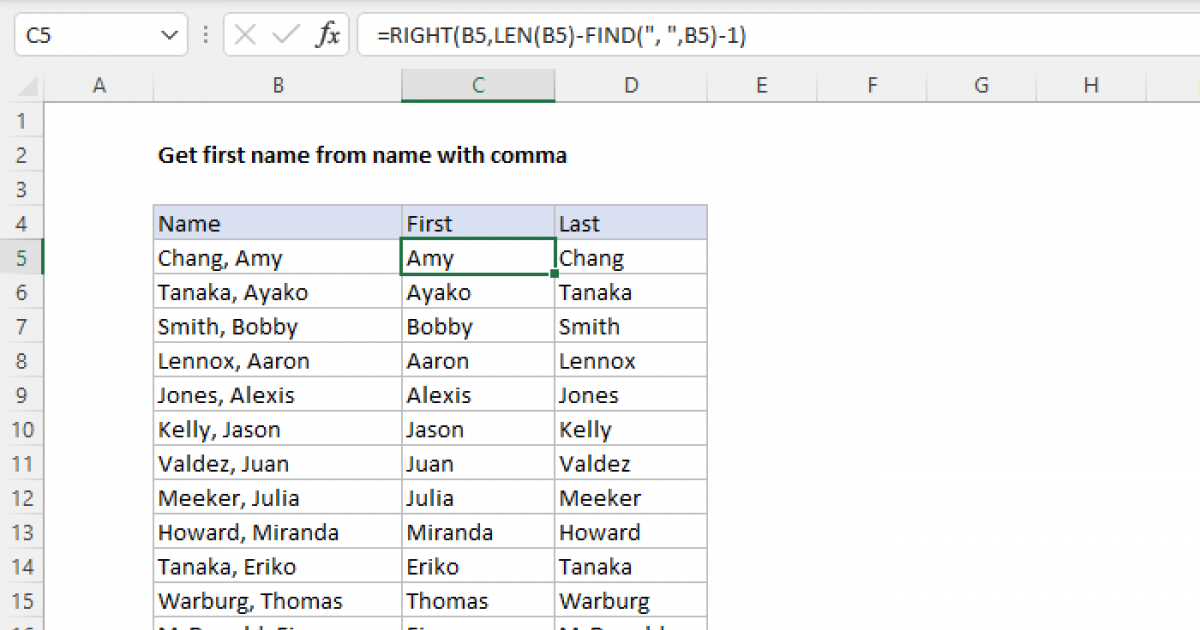Select column H header

(1091, 85)
